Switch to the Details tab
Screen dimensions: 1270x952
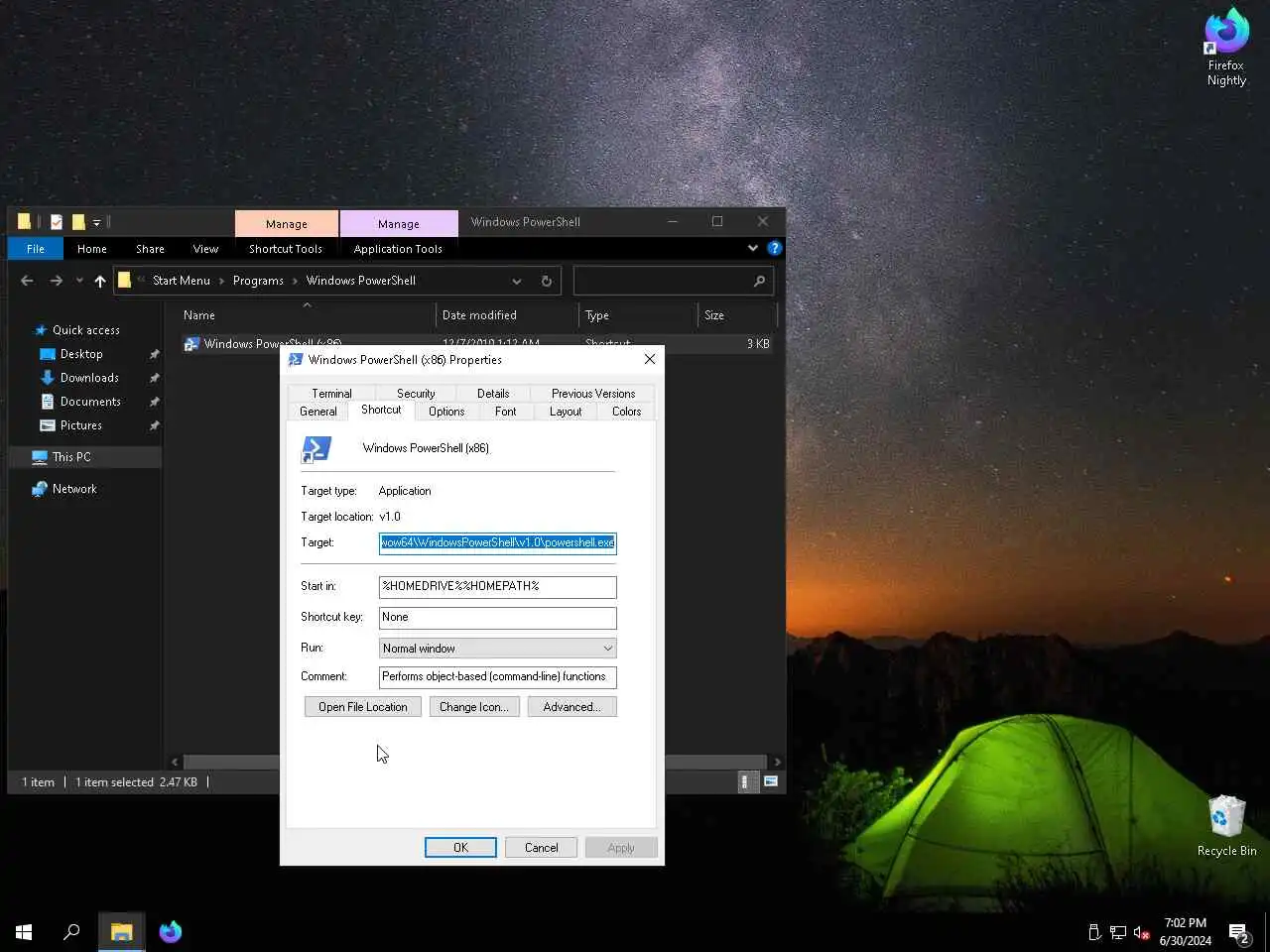point(493,393)
